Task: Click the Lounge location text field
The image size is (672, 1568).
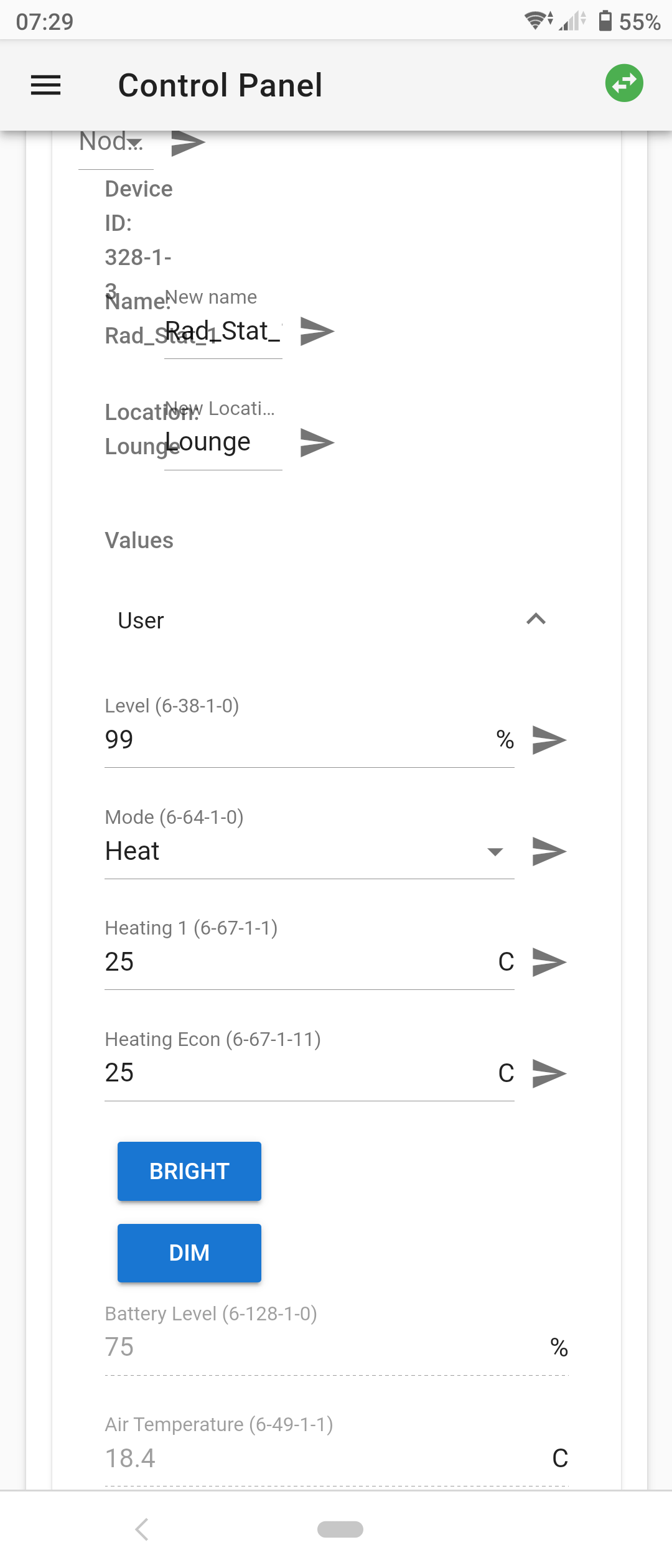Action: click(221, 442)
